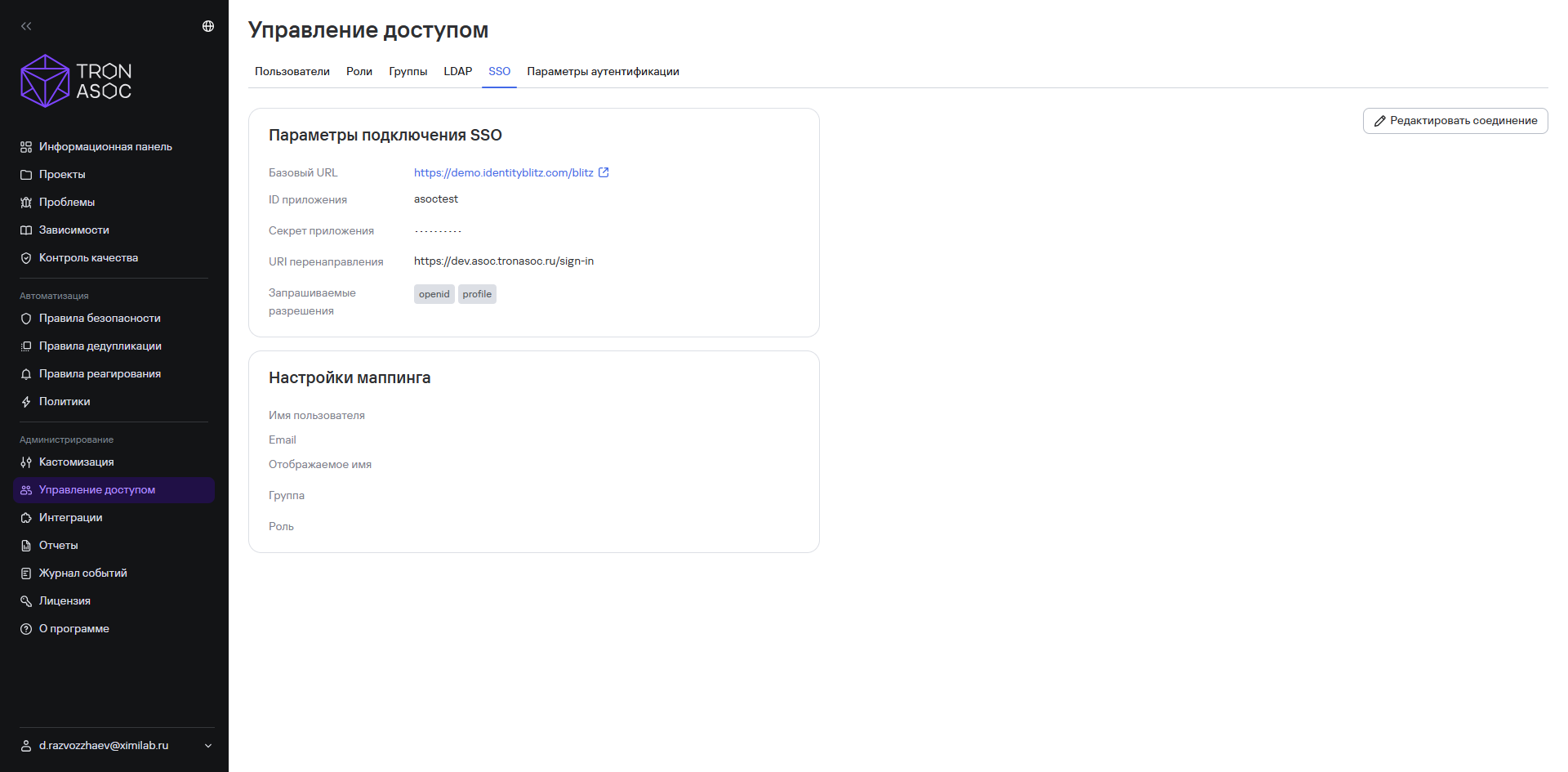Click the Параметры подключения SSO heading
This screenshot has width=1568, height=772.
[385, 135]
